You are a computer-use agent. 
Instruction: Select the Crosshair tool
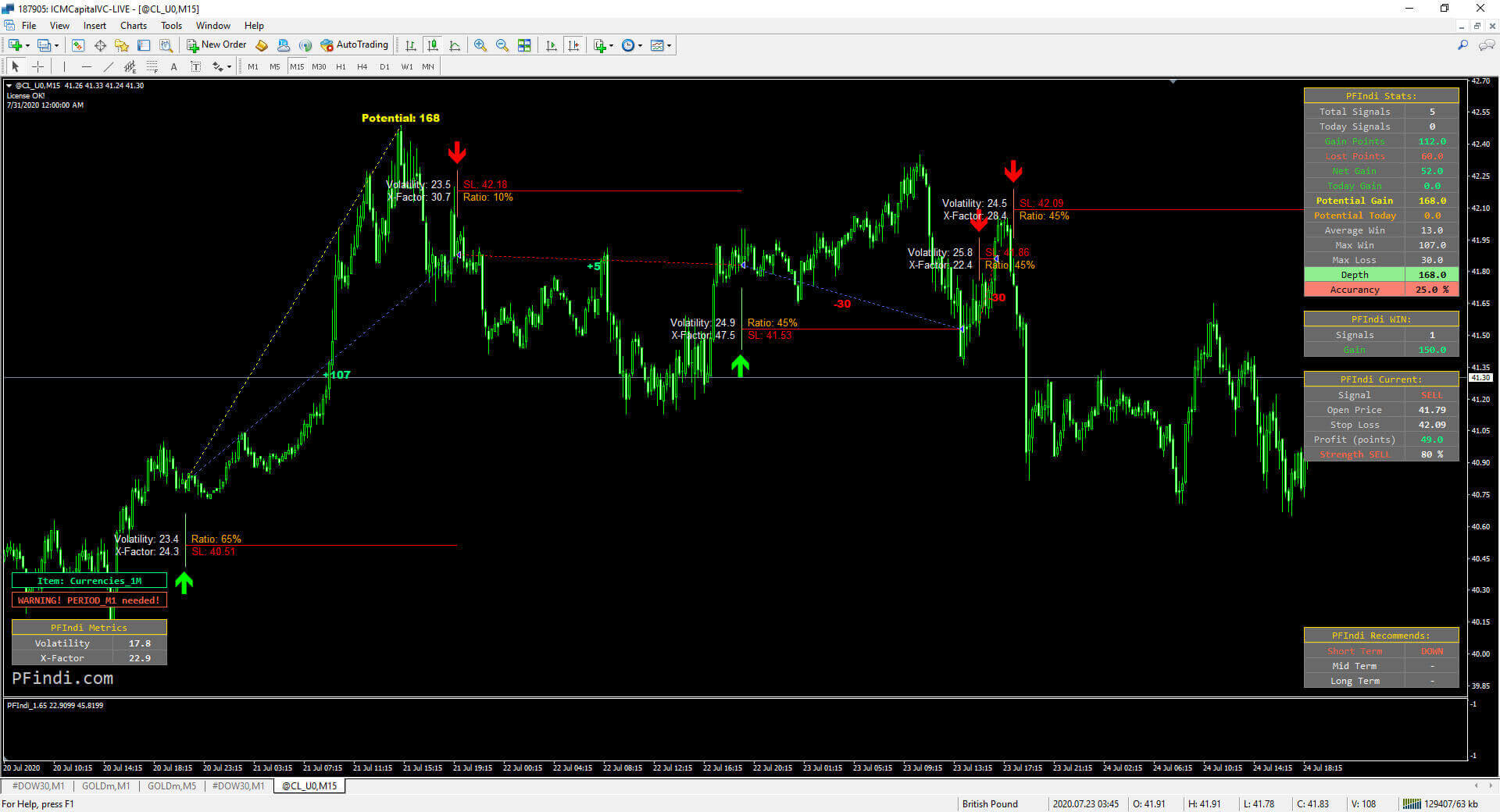37,66
